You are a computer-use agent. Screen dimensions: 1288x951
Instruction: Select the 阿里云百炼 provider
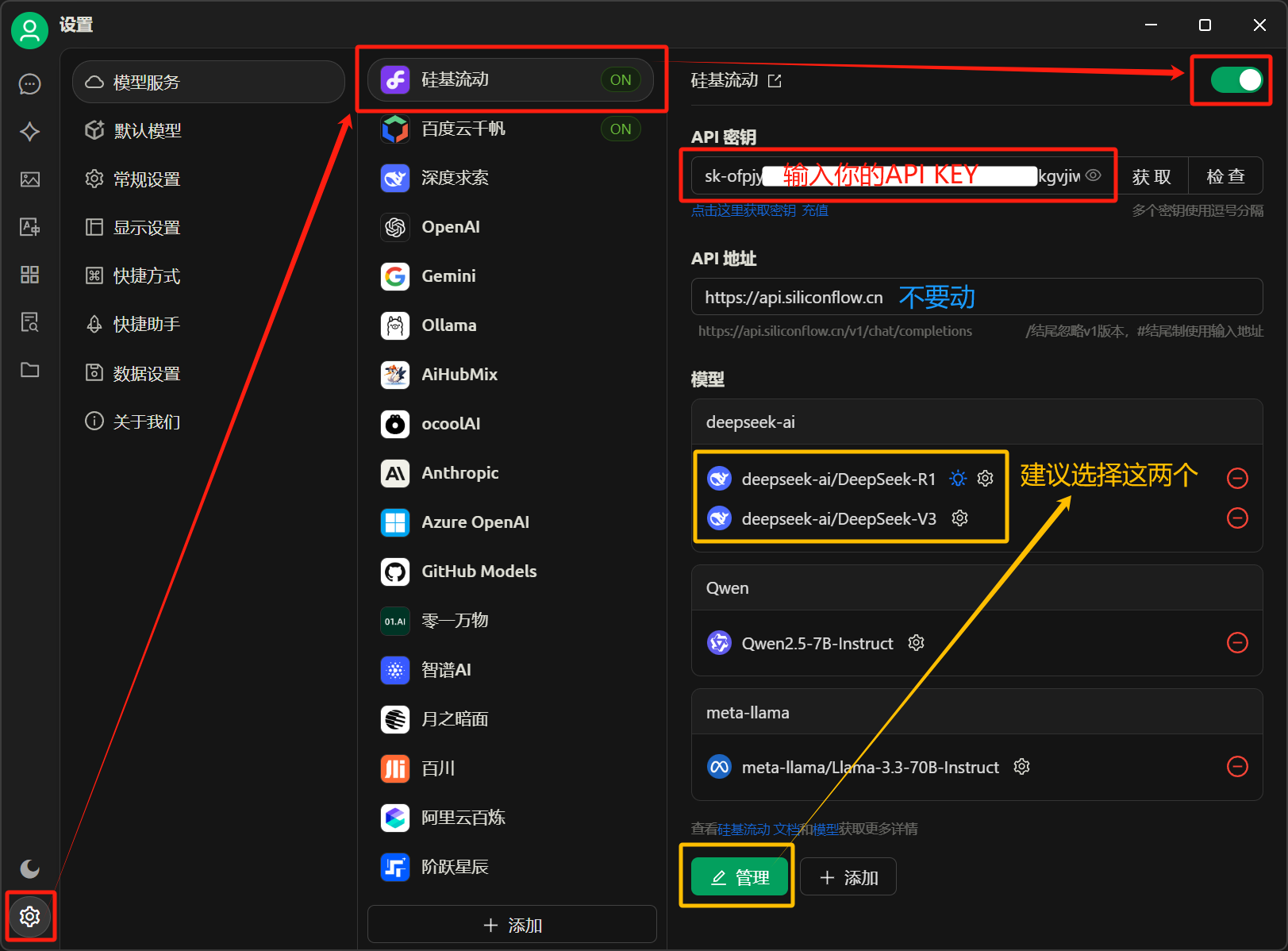click(x=510, y=818)
